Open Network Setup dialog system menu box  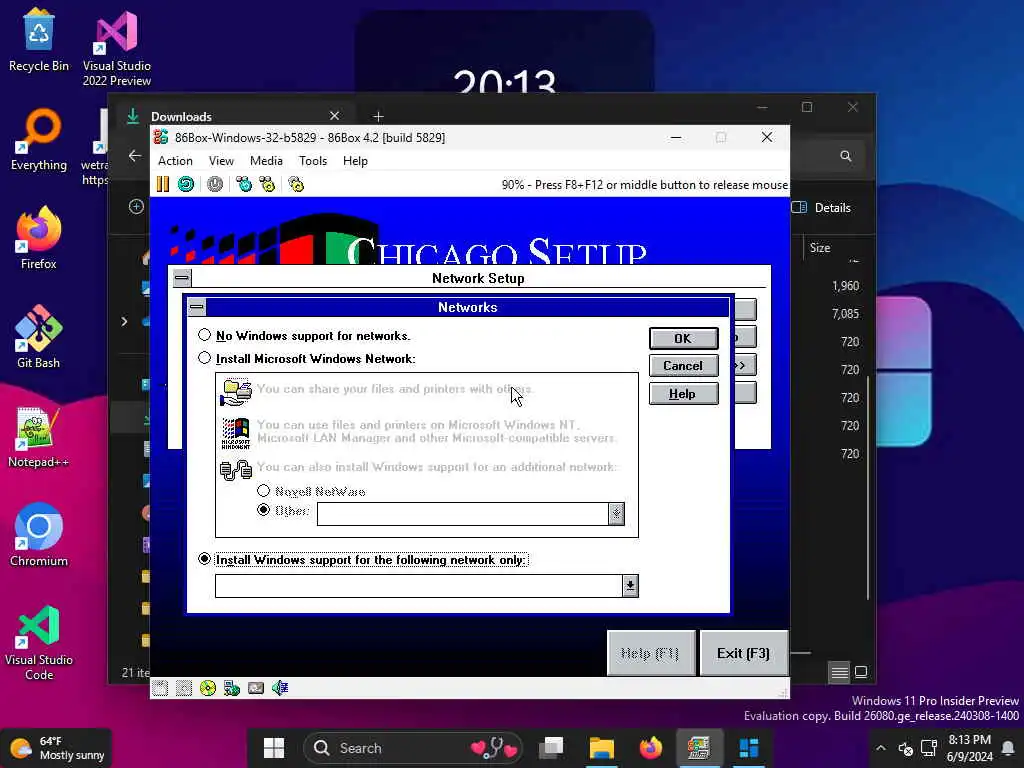click(x=182, y=278)
